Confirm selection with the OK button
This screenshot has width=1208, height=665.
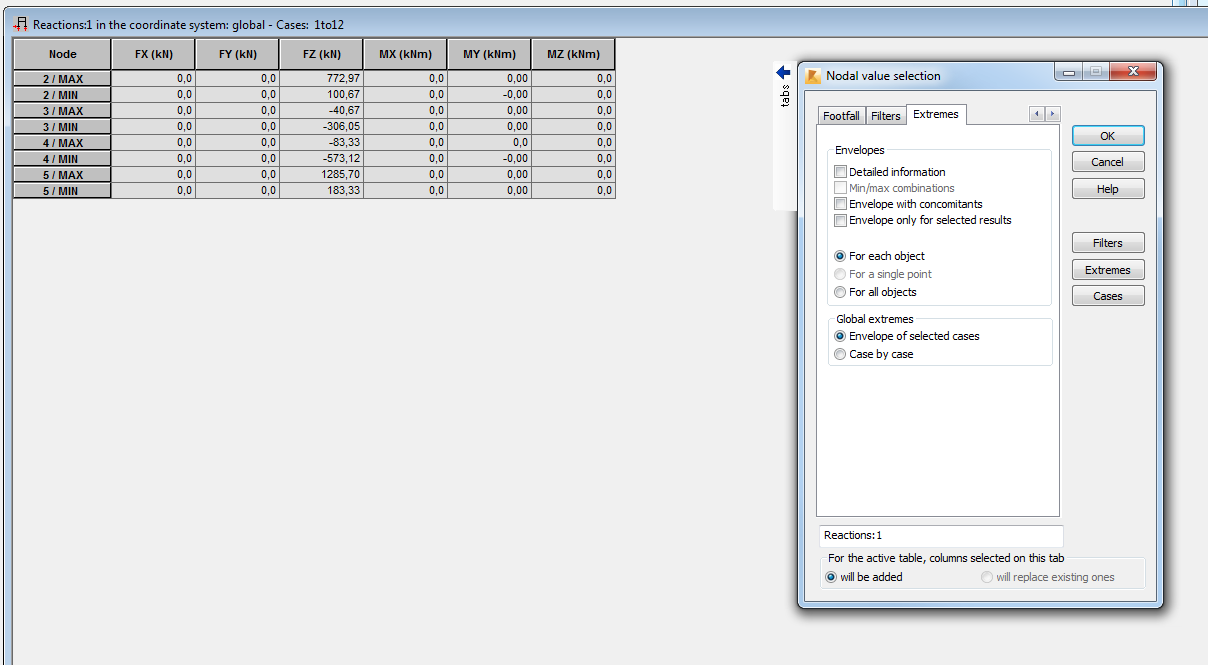[1107, 135]
